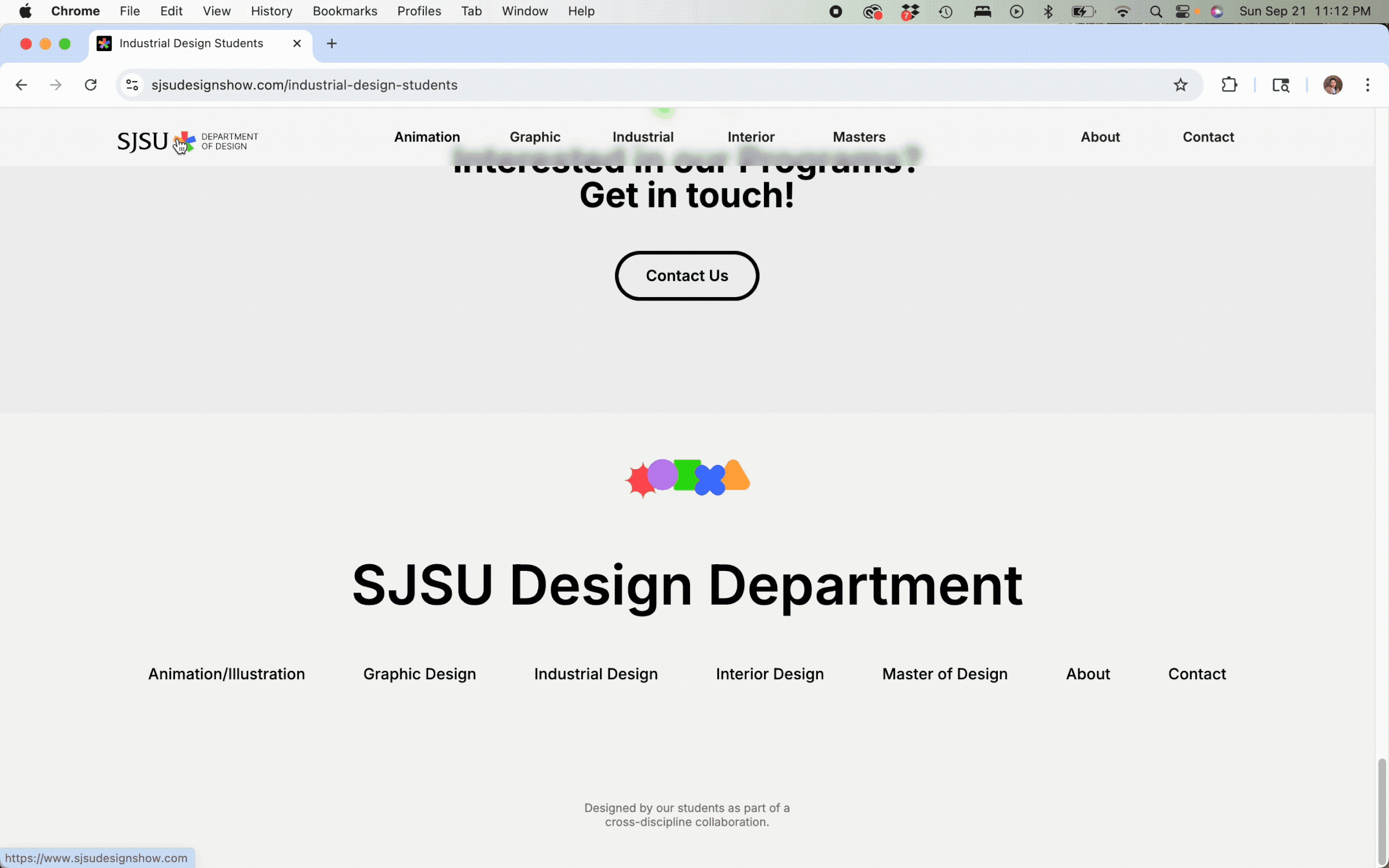Open the Chrome profile avatar menu
The image size is (1389, 868).
[1332, 85]
